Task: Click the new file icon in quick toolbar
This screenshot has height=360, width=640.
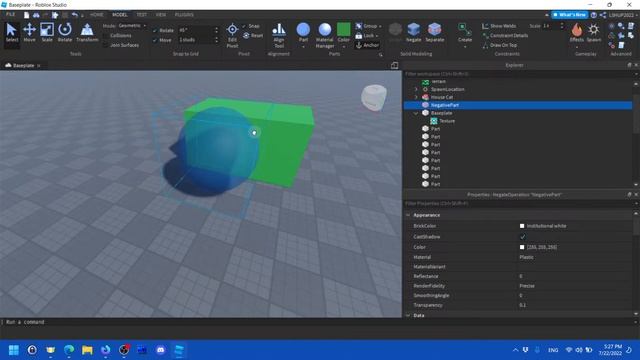Action: [27, 15]
